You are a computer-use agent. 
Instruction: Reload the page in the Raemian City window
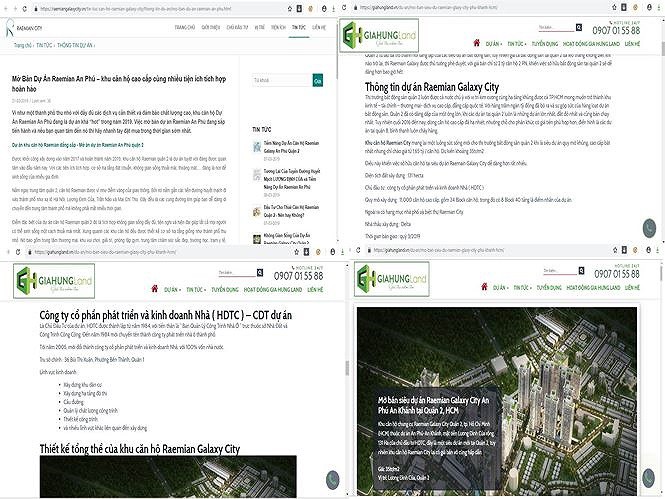(24, 8)
